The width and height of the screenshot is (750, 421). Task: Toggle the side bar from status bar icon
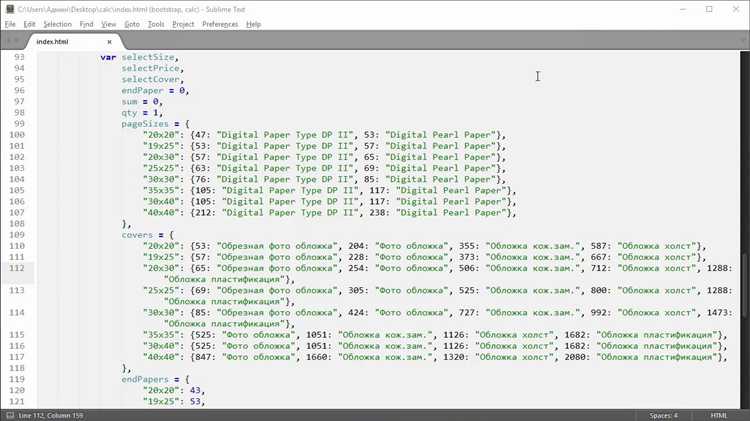pos(8,415)
